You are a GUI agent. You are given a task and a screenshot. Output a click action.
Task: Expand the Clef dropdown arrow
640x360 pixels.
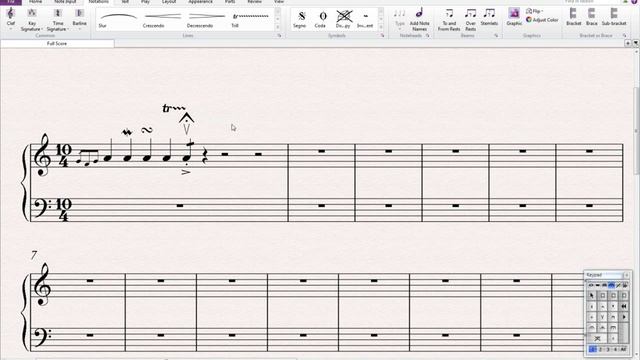(x=11, y=29)
